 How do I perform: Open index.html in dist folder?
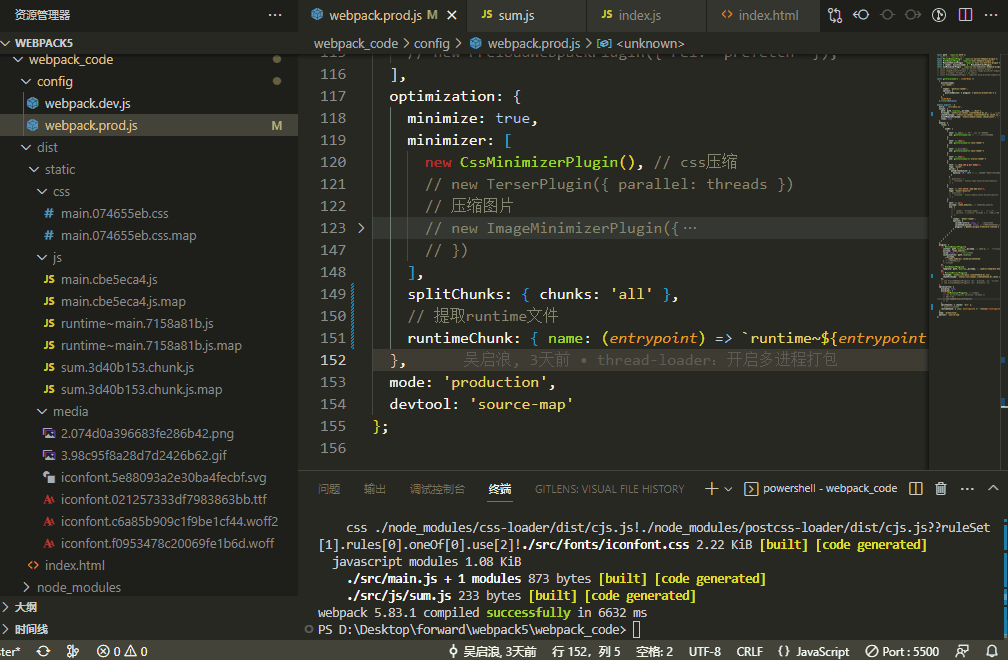point(148,566)
